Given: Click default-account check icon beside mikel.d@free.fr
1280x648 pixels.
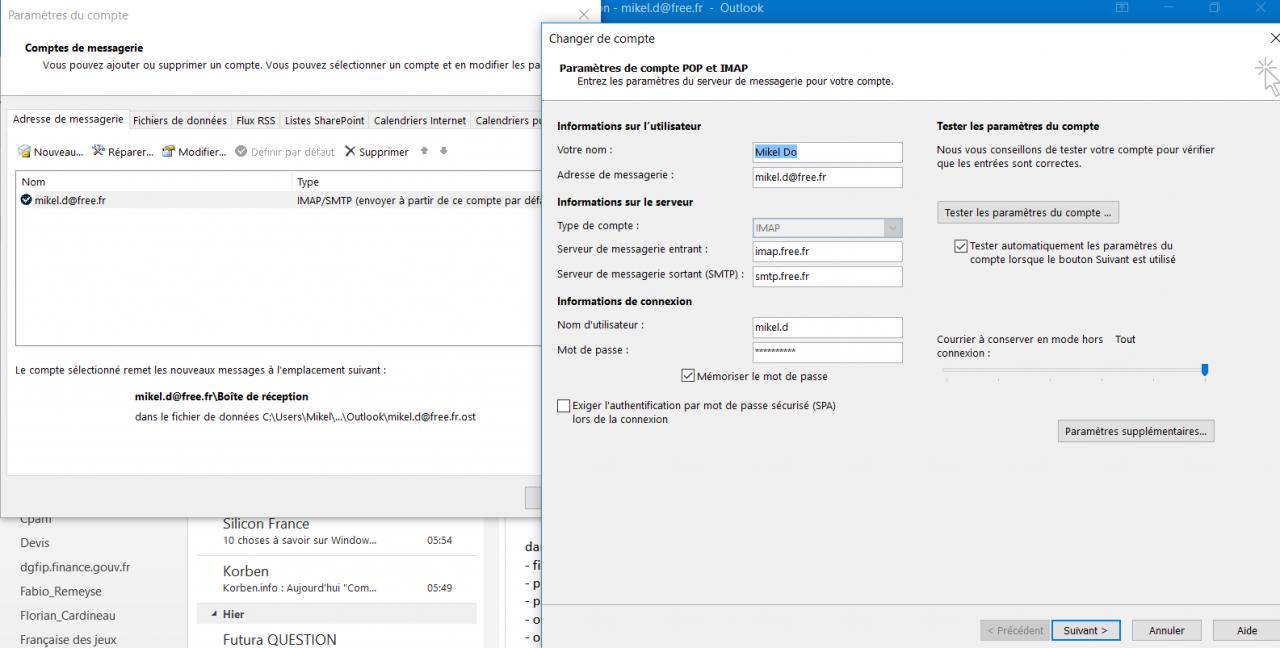Looking at the screenshot, I should (x=26, y=200).
